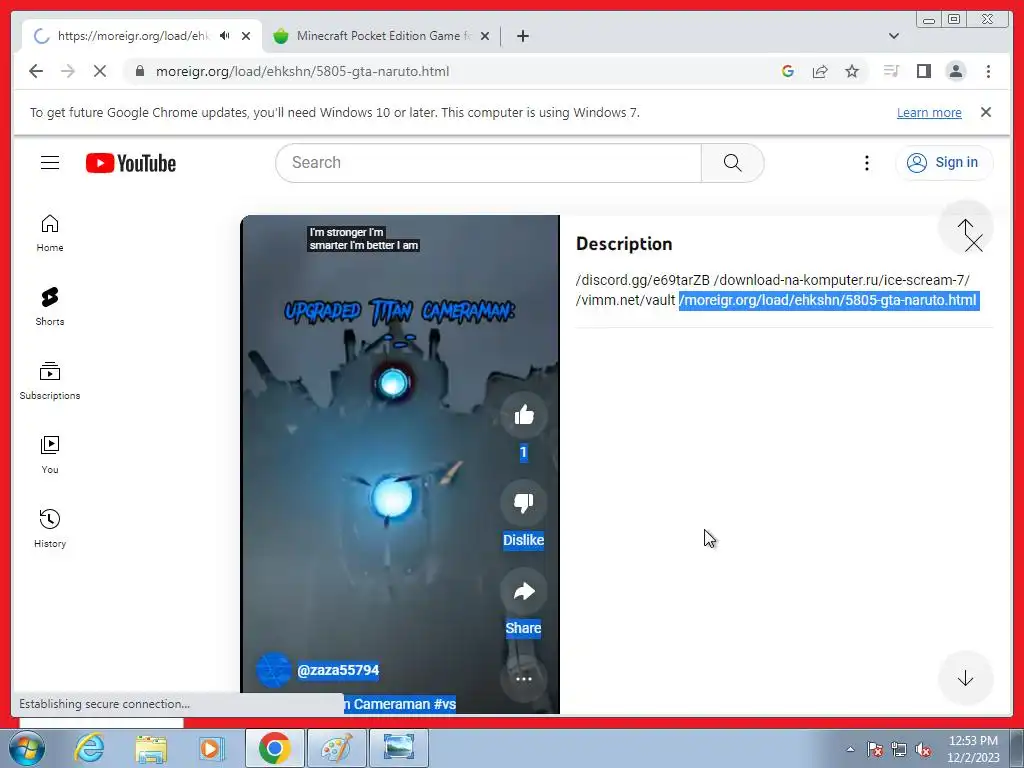Open the @zaza55794 channel name
The width and height of the screenshot is (1024, 768).
(x=338, y=671)
